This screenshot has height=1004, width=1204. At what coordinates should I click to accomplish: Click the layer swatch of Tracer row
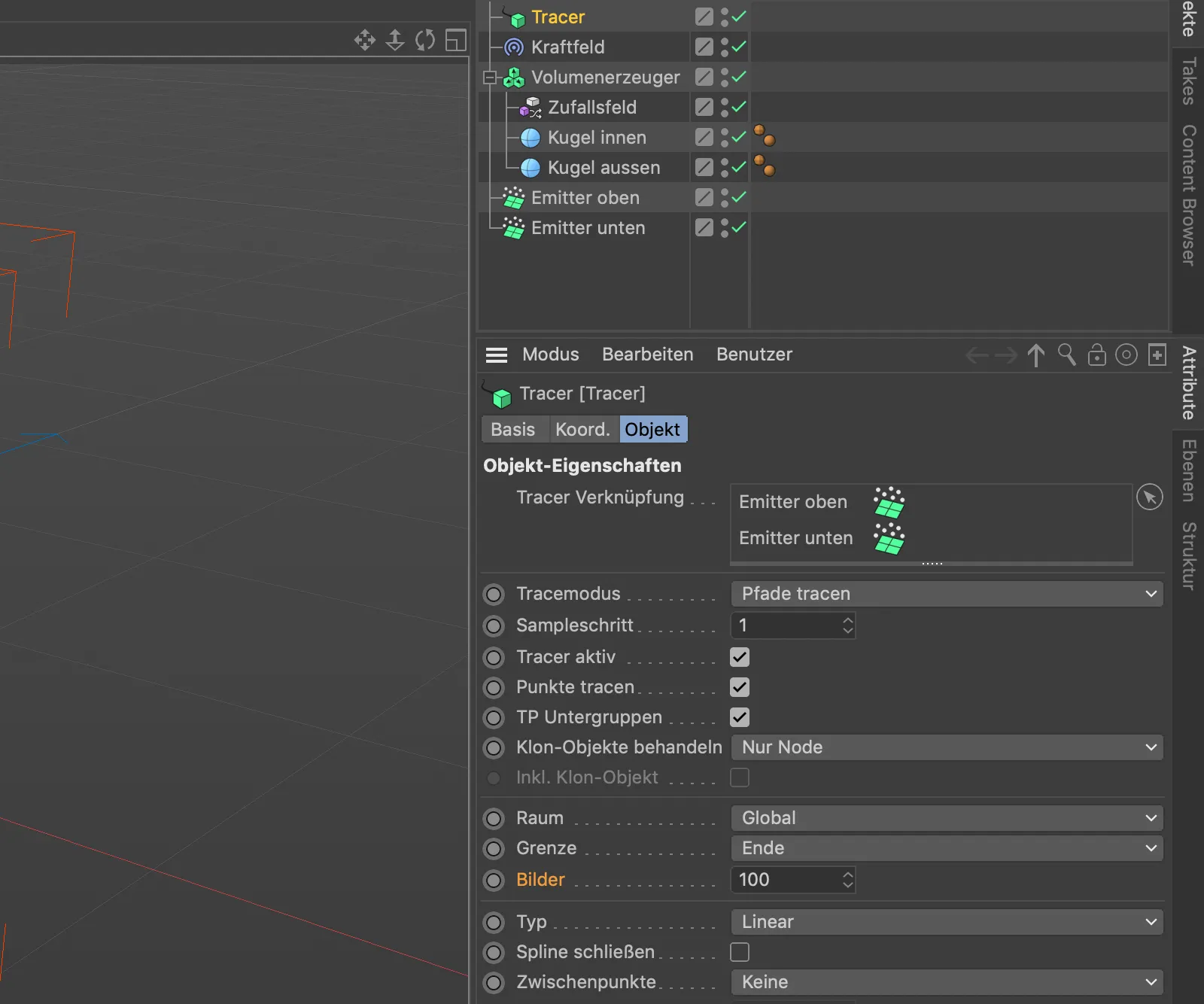(x=704, y=17)
